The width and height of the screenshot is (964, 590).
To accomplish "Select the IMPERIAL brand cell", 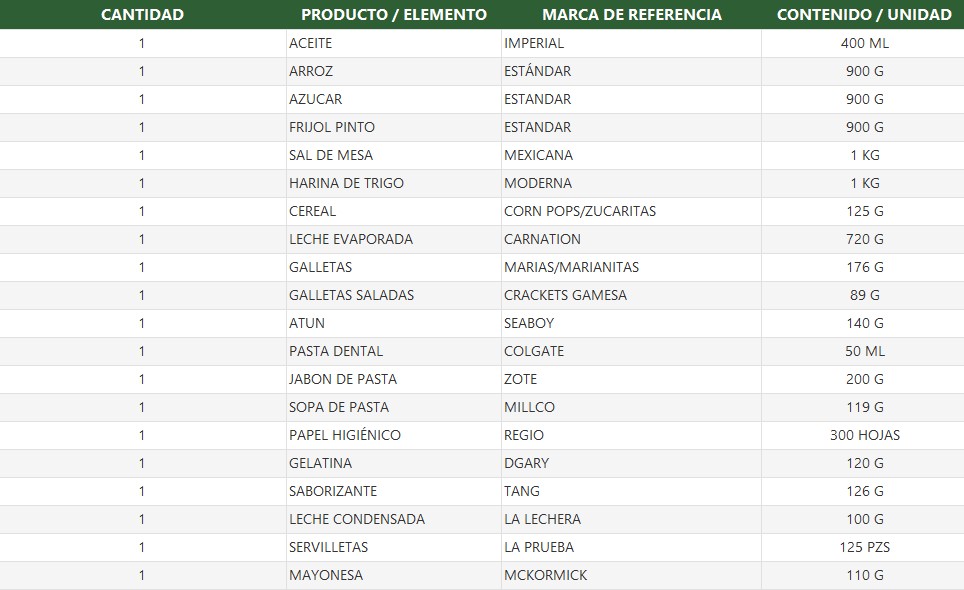I will pyautogui.click(x=631, y=43).
